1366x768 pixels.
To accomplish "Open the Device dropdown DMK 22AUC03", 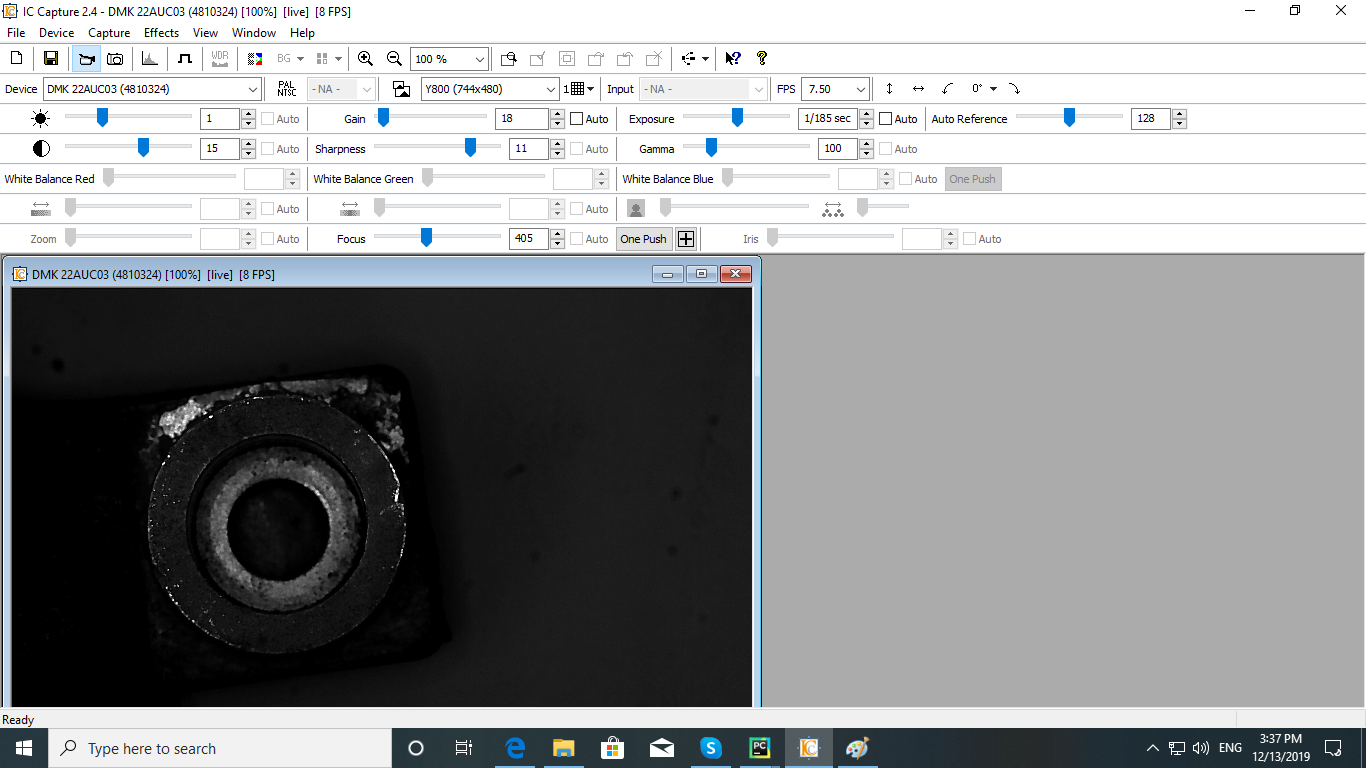I will [152, 89].
